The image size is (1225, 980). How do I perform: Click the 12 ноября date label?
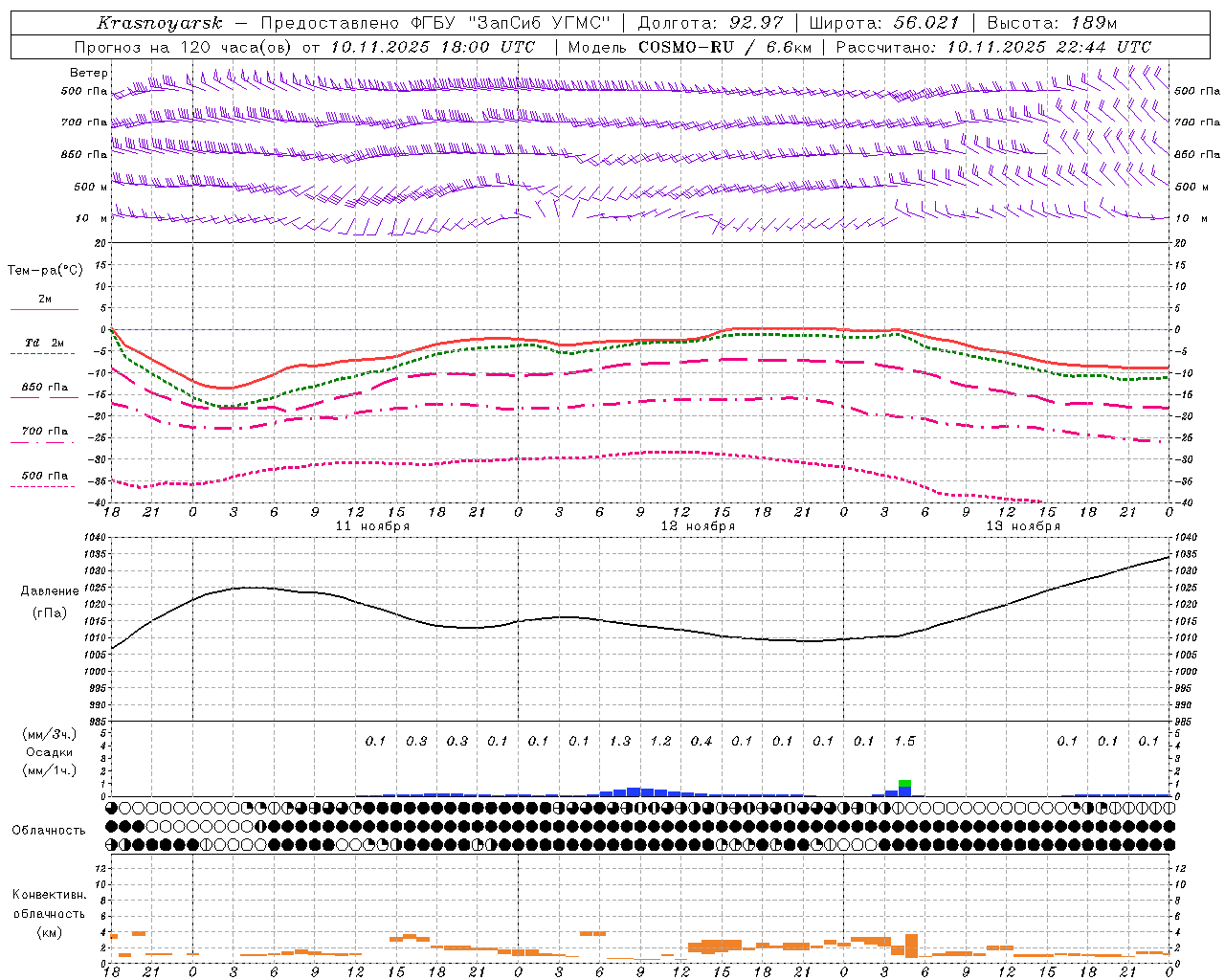pyautogui.click(x=698, y=526)
